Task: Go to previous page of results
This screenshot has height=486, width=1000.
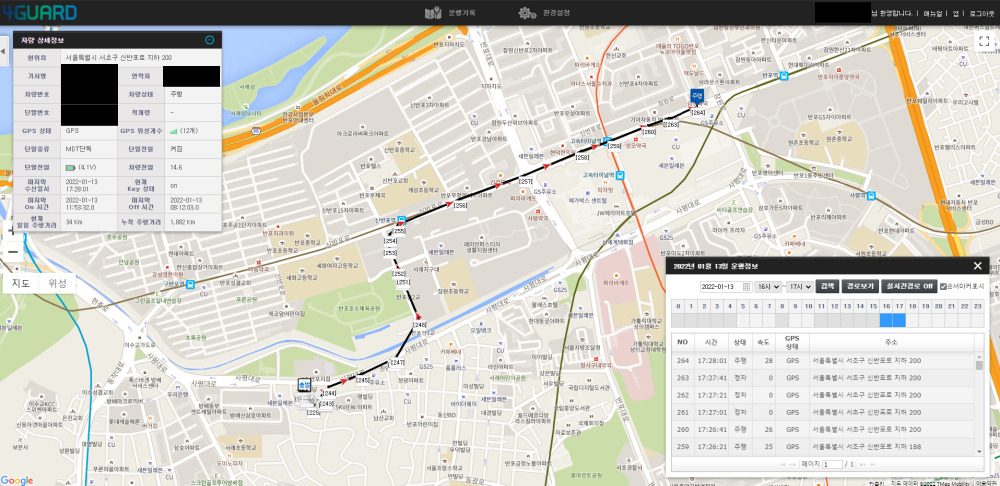Action: pyautogui.click(x=793, y=464)
